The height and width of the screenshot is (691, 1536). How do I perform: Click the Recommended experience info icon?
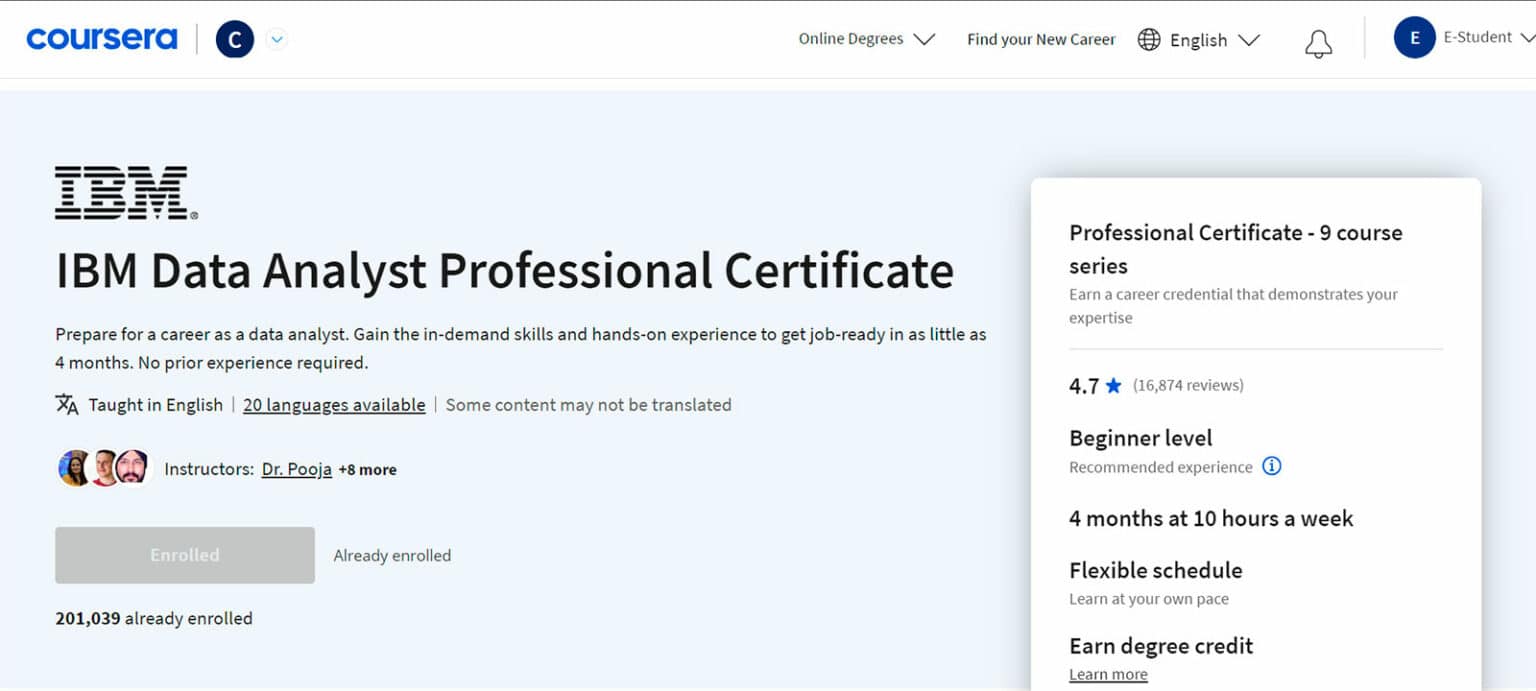[1272, 466]
